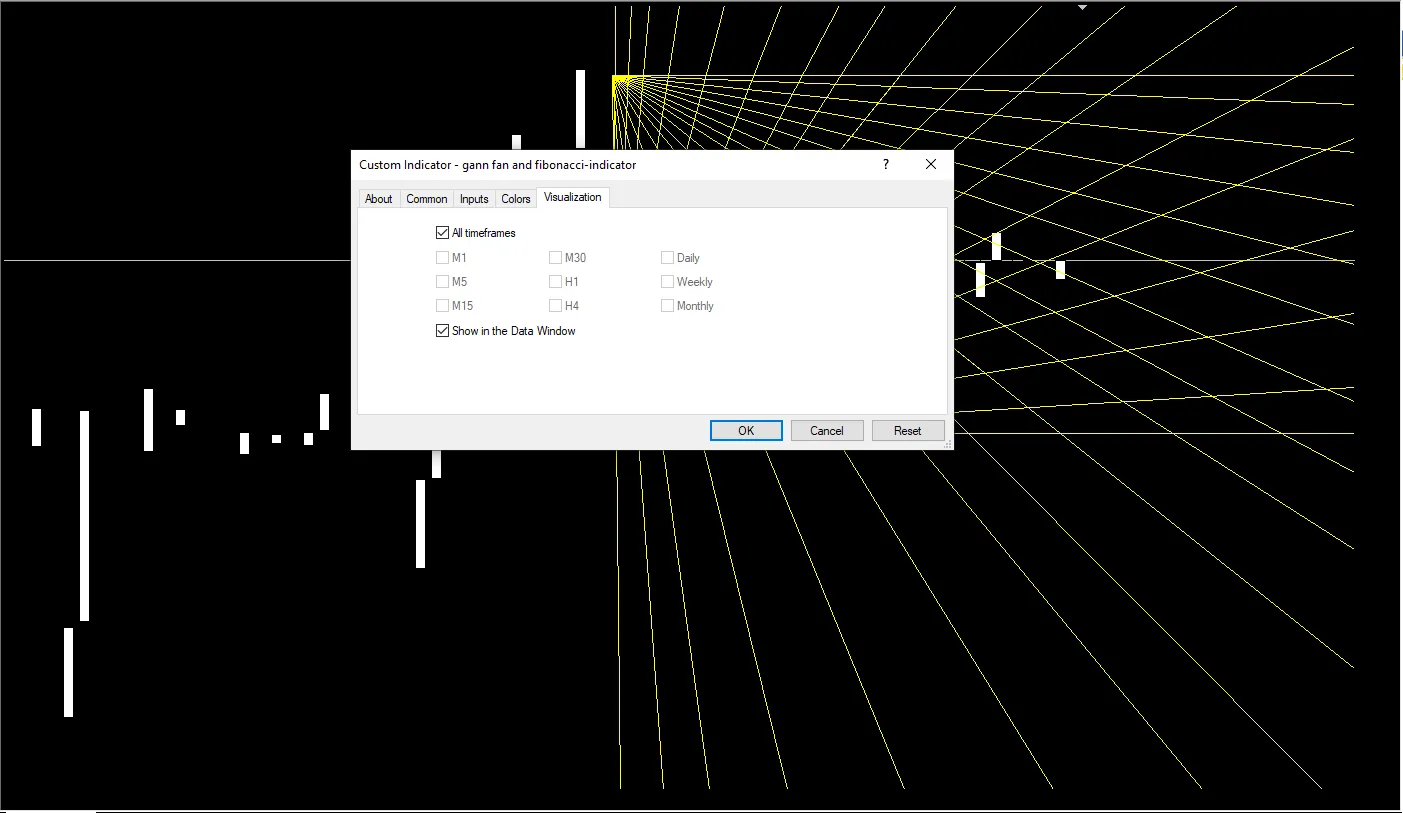The width and height of the screenshot is (1403, 813).
Task: Click Cancel to dismiss the dialog
Action: (827, 431)
